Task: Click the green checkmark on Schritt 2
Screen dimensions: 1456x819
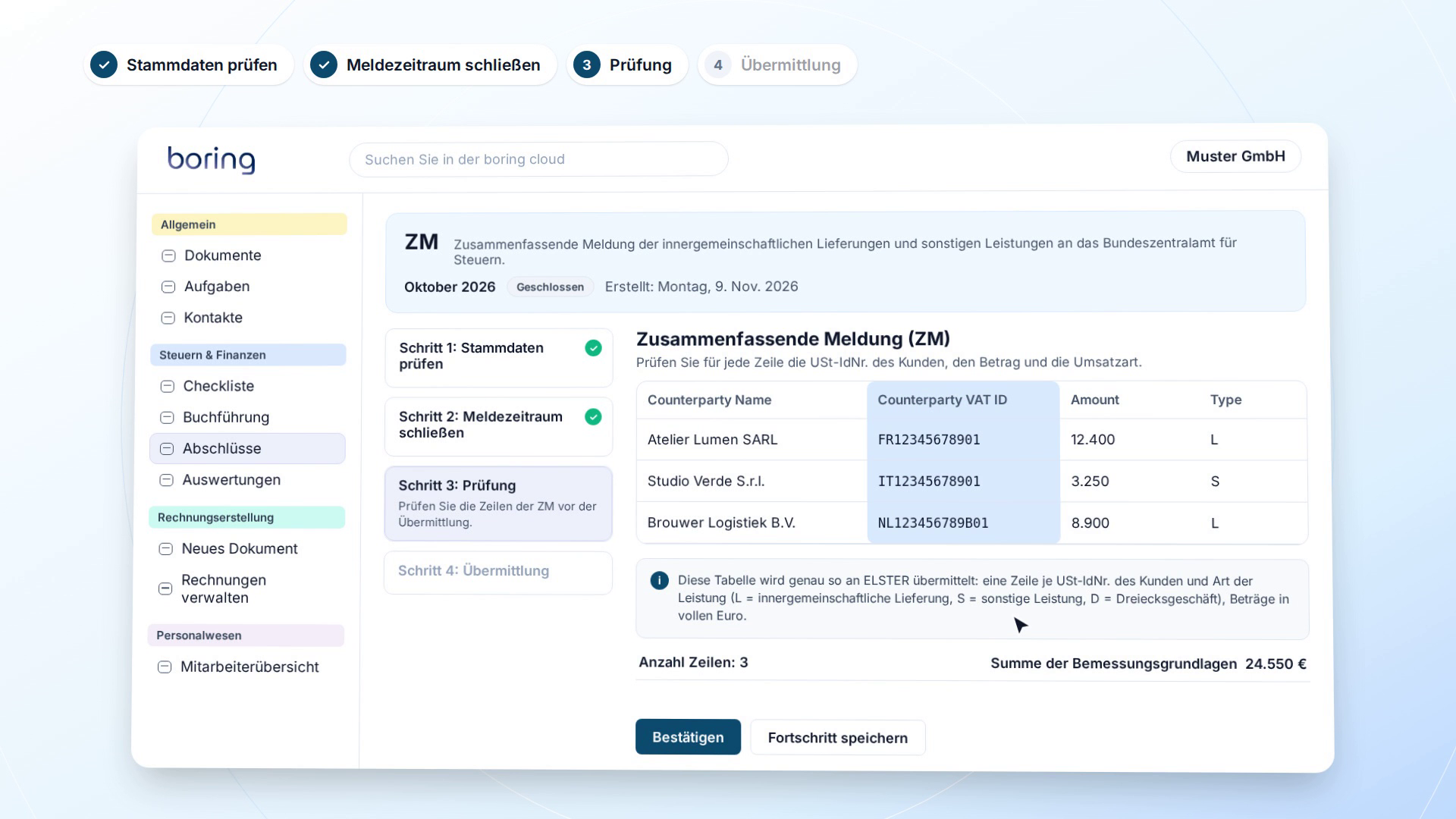Action: tap(593, 417)
